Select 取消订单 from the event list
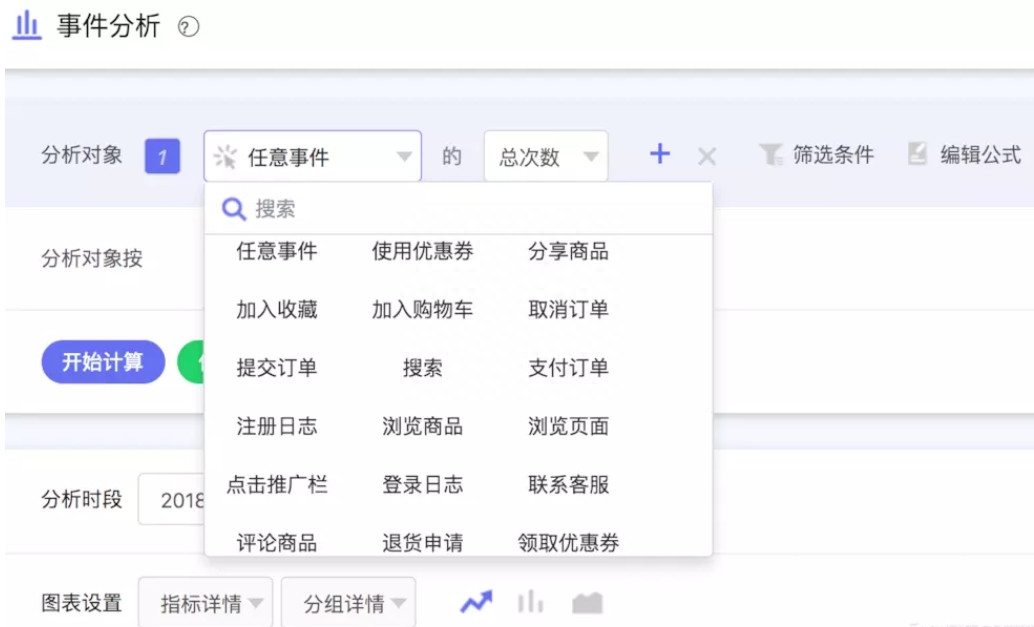1034x627 pixels. coord(568,309)
